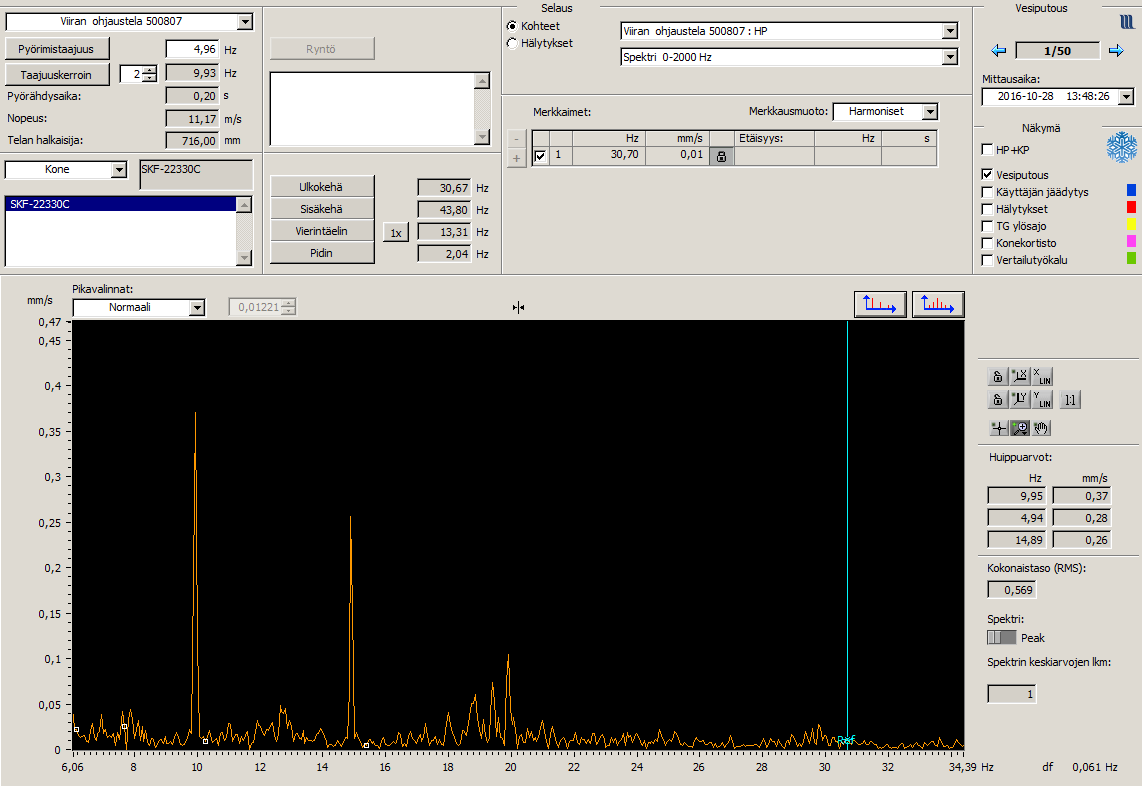This screenshot has height=786, width=1142.
Task: Open the Kone dropdown
Action: click(x=119, y=170)
